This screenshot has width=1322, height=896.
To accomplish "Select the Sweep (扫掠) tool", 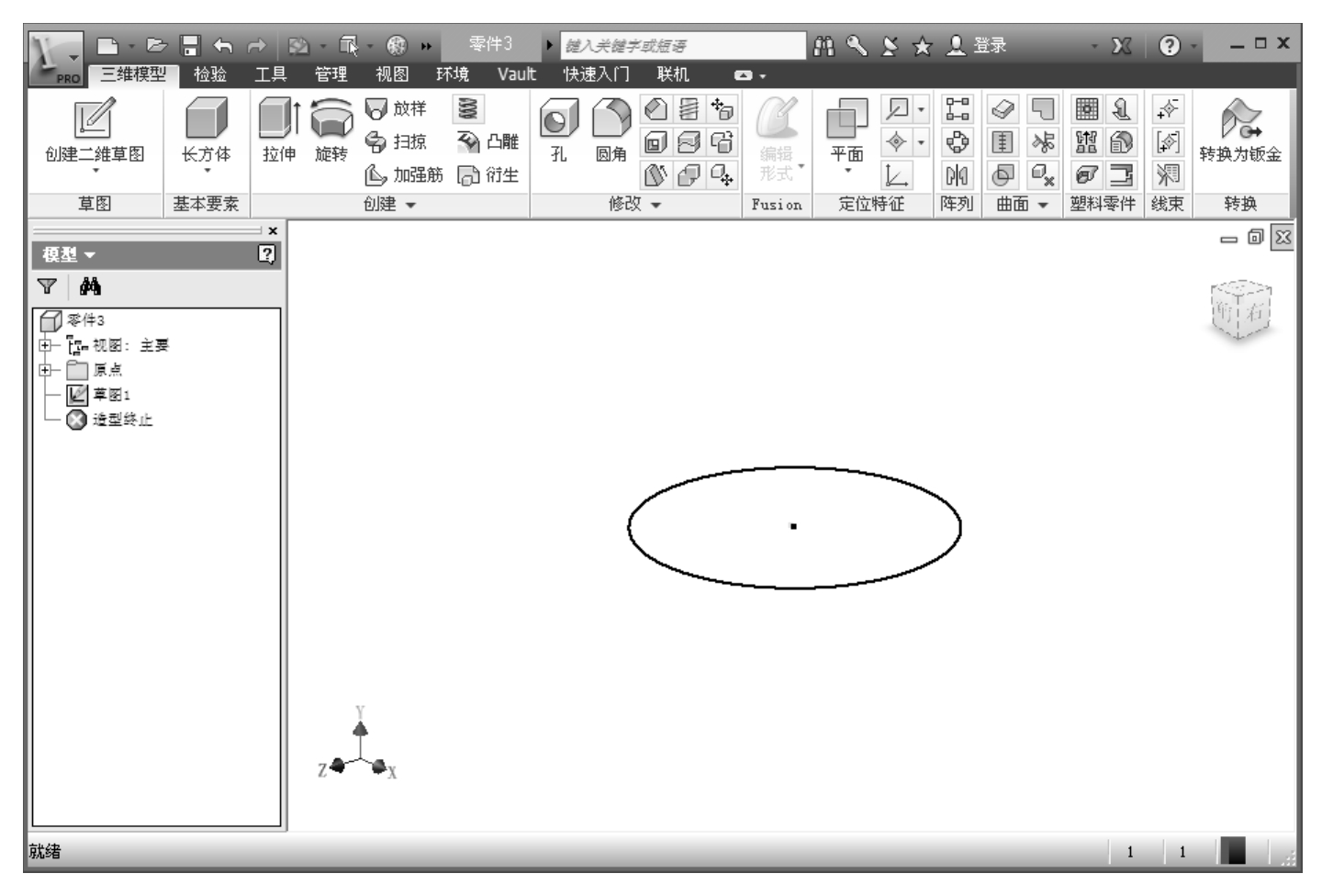I will pyautogui.click(x=396, y=142).
